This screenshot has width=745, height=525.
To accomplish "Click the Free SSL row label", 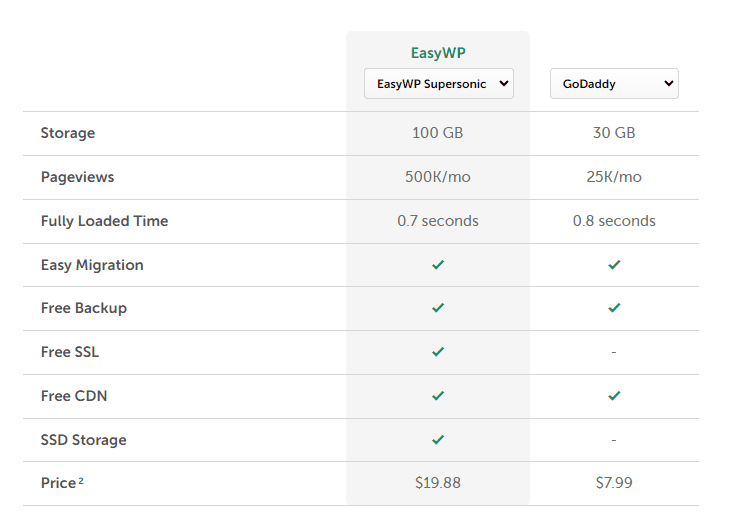I will [x=70, y=352].
